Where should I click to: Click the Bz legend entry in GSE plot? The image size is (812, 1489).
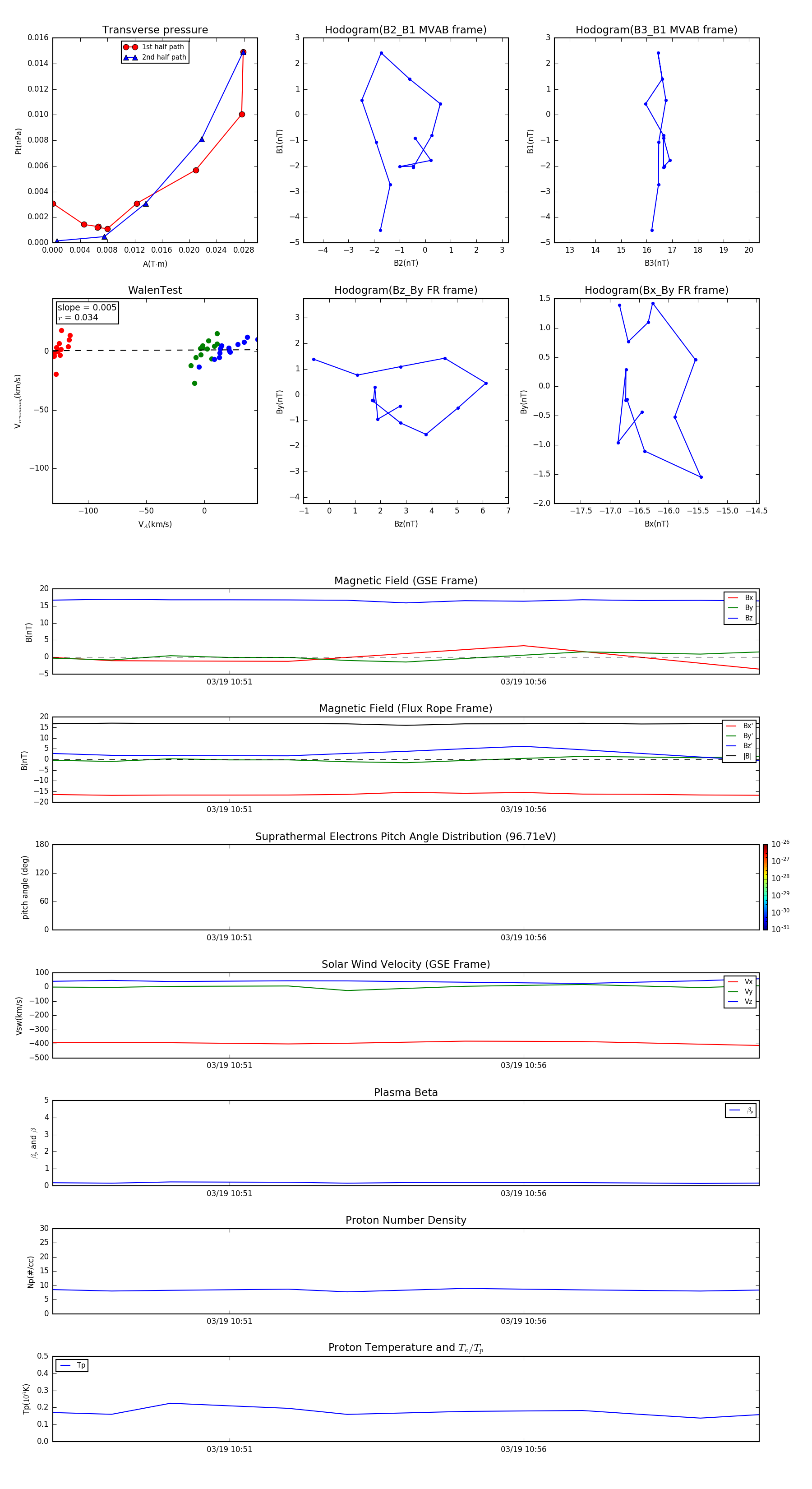click(x=740, y=618)
